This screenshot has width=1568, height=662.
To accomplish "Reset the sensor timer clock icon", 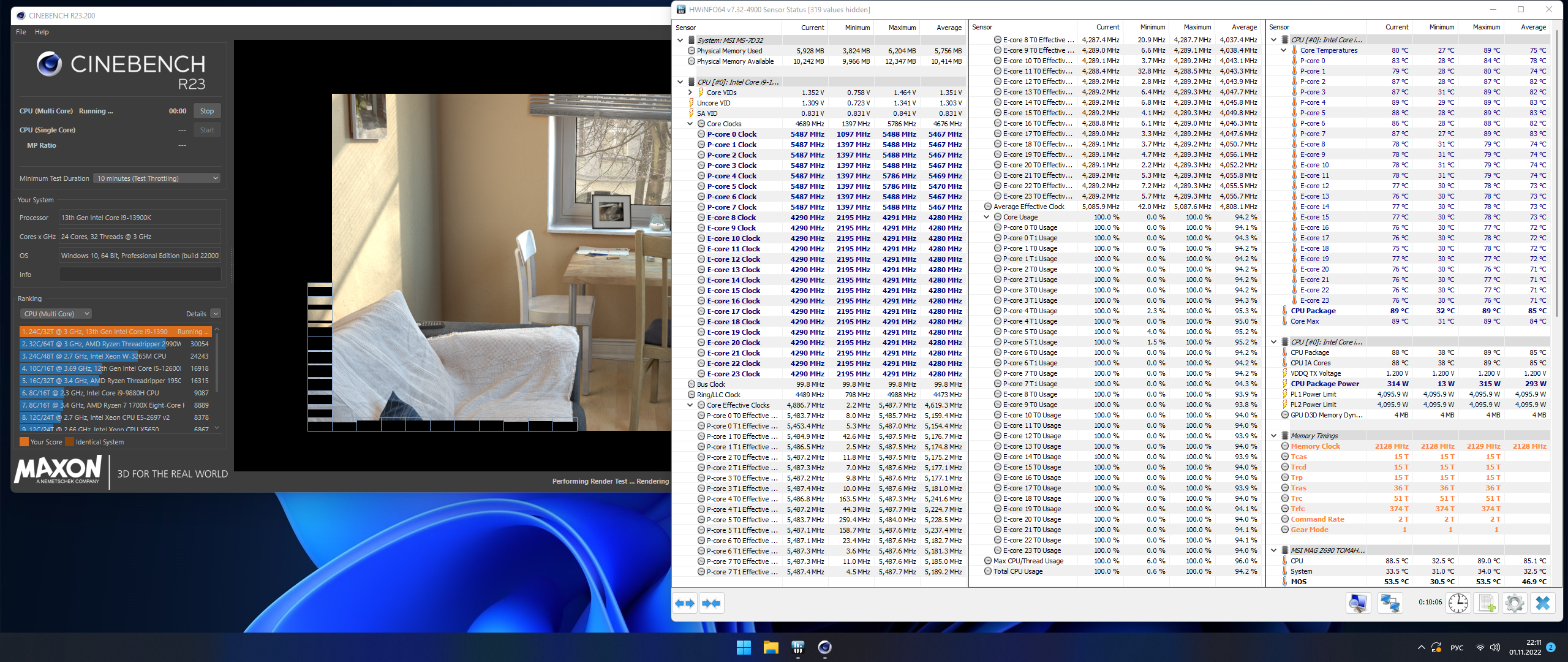I will tap(1458, 603).
